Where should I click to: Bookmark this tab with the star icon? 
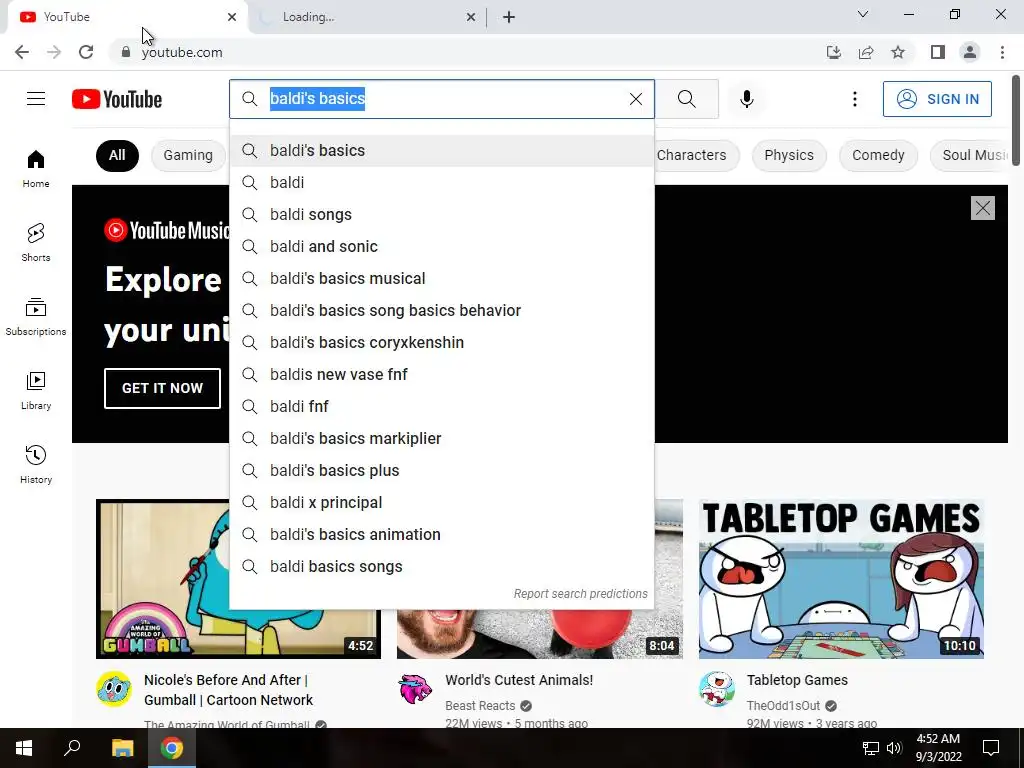point(898,52)
